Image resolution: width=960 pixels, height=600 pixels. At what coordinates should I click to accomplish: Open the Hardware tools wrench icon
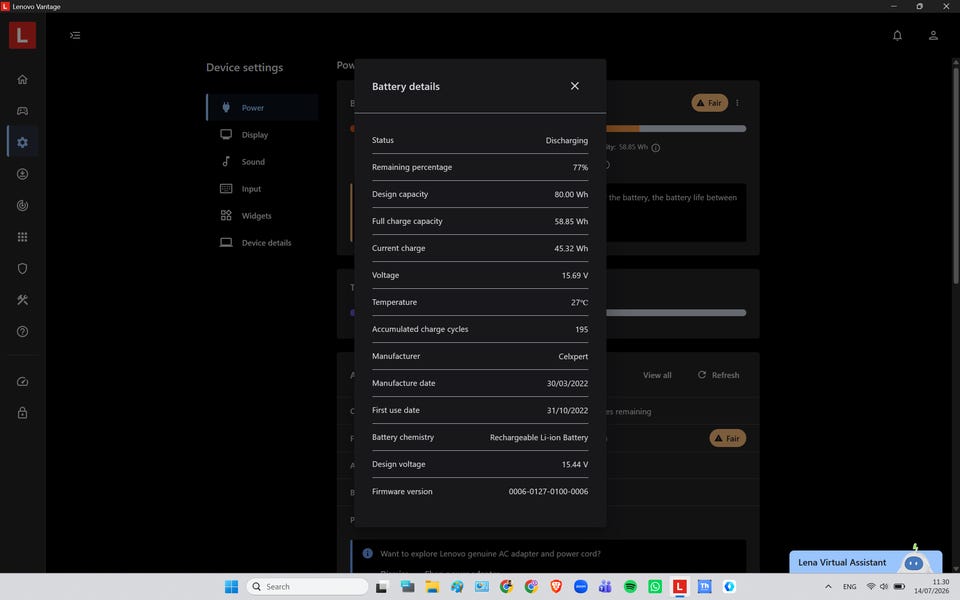[23, 300]
